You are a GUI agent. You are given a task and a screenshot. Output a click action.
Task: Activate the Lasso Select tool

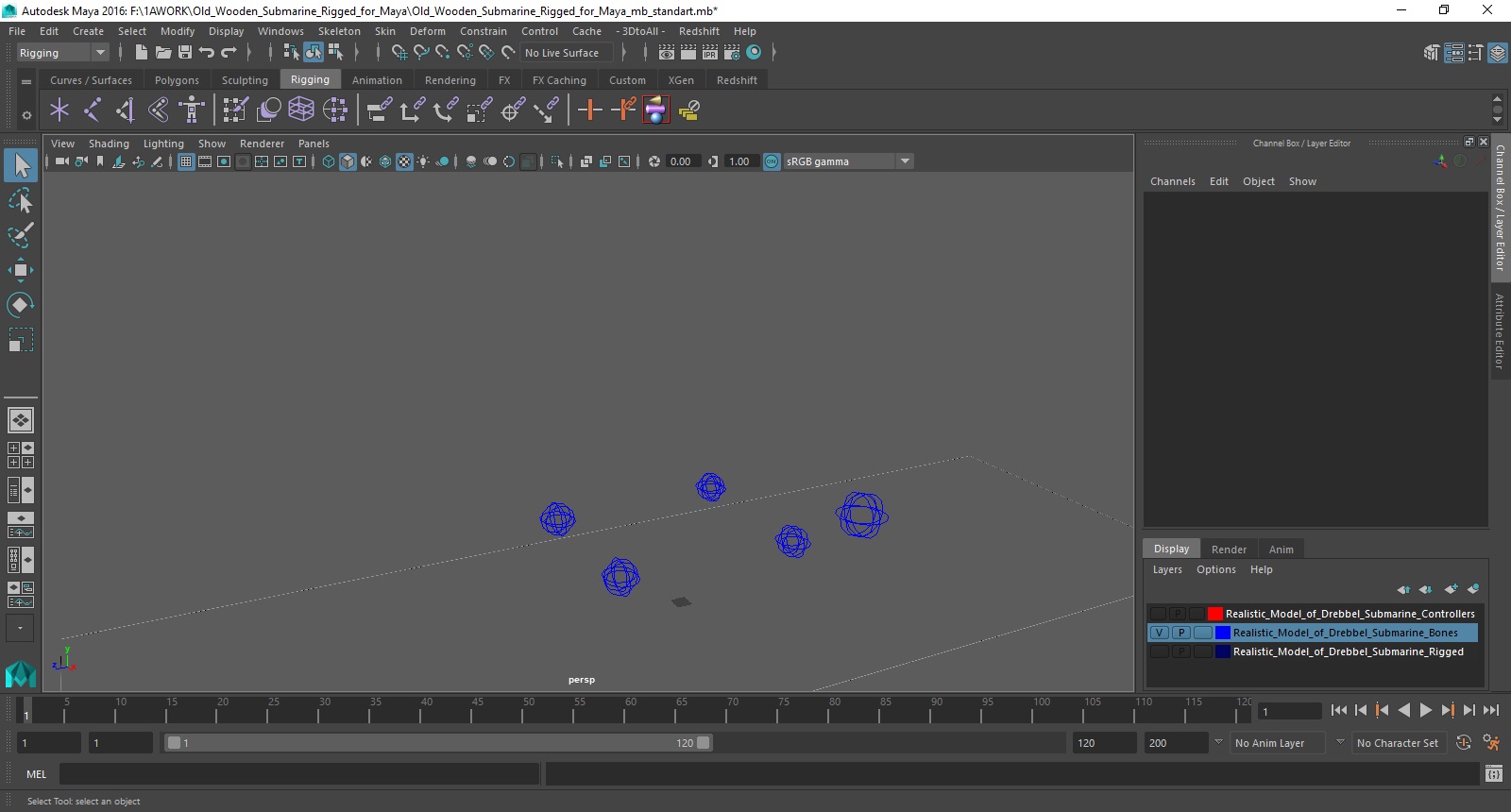pos(21,200)
